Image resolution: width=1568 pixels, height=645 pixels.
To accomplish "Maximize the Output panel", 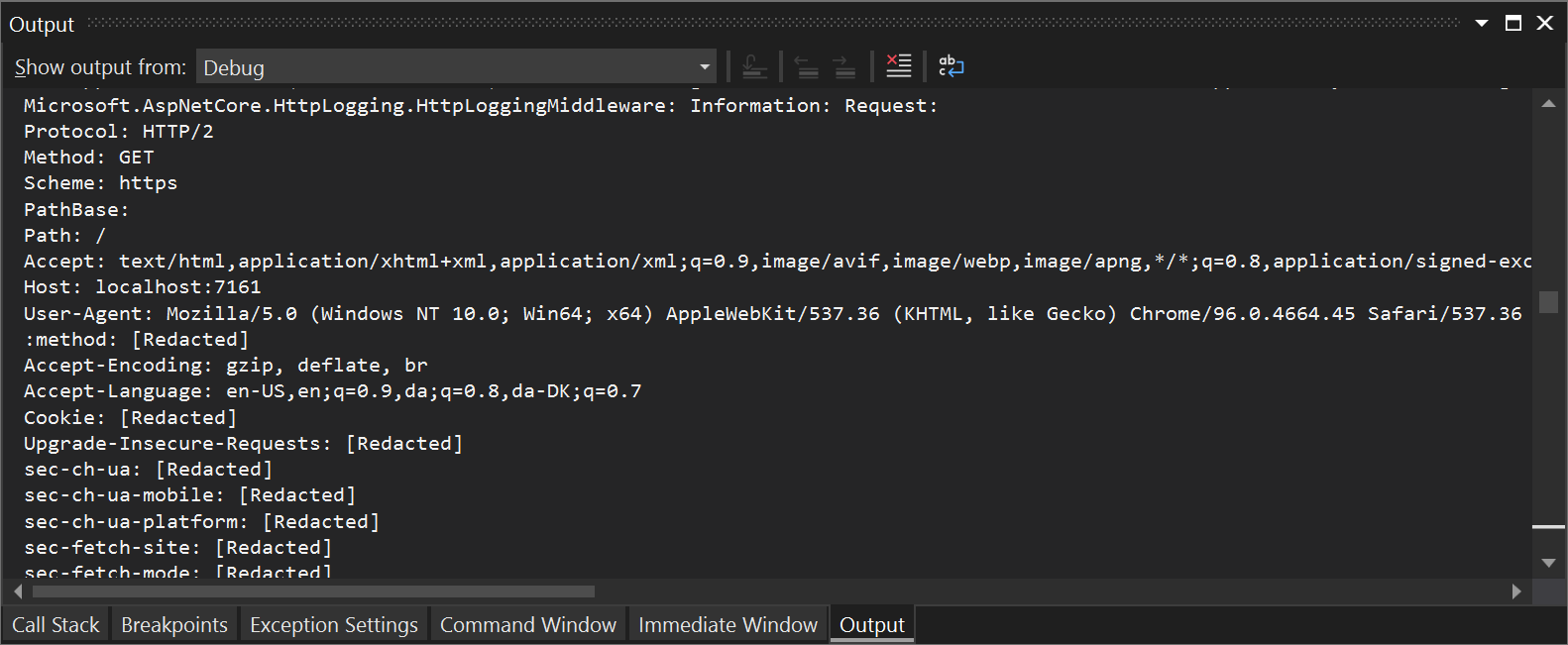I will pos(1513,23).
